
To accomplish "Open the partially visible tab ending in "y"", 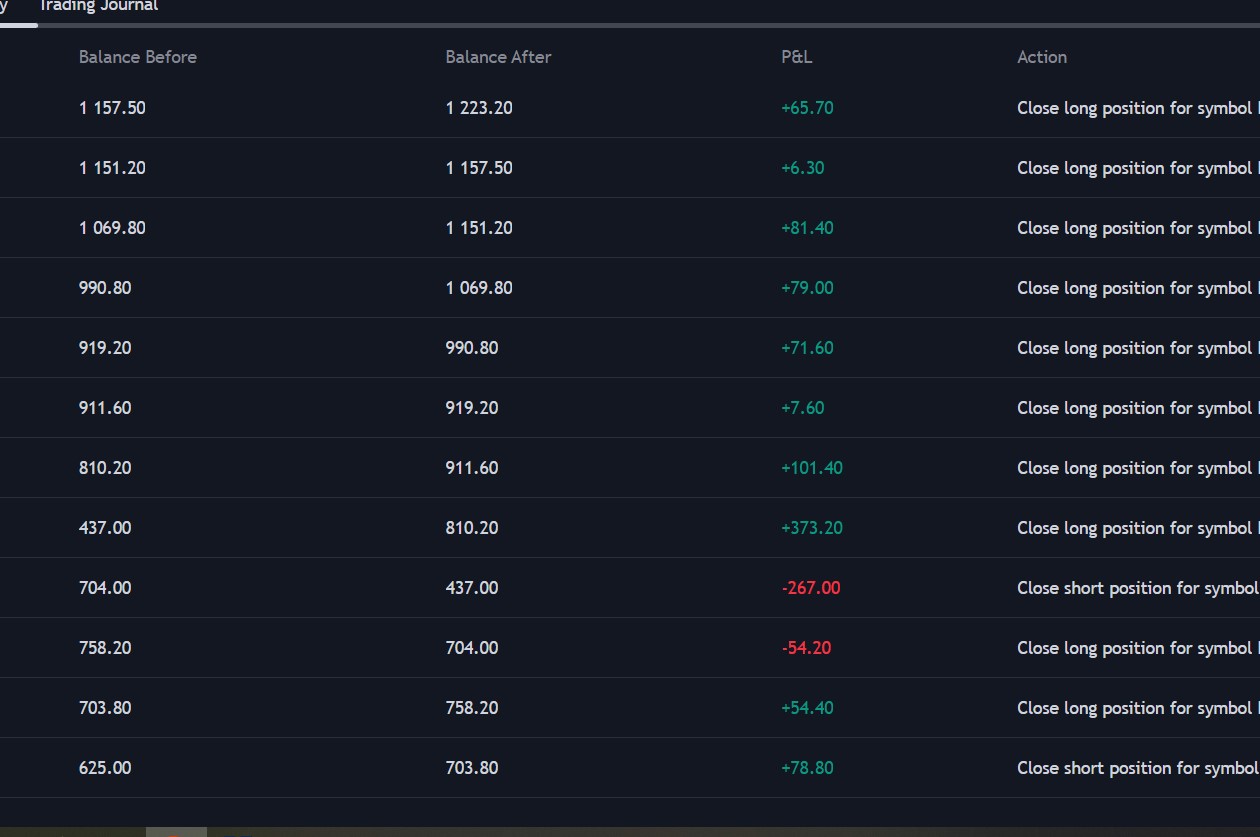I will pyautogui.click(x=5, y=6).
